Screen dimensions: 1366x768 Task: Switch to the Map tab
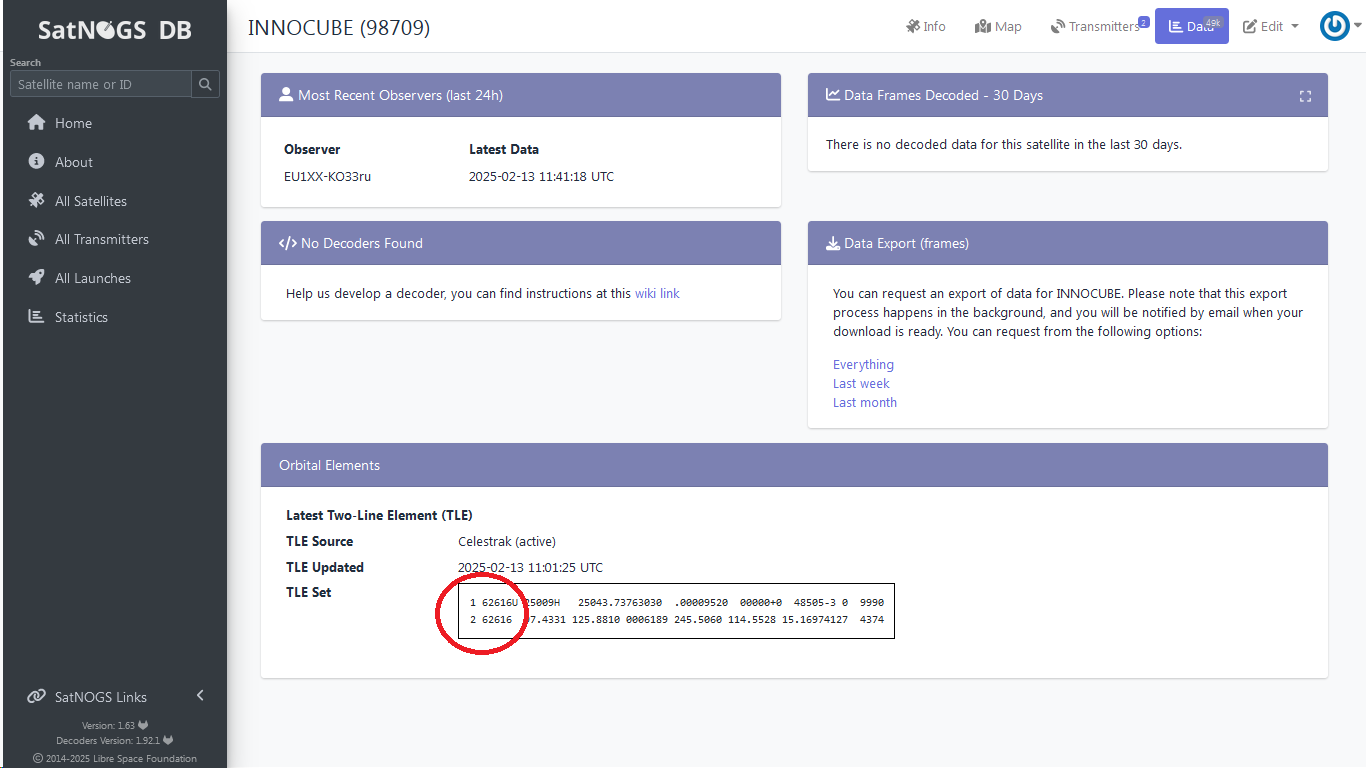[x=998, y=27]
